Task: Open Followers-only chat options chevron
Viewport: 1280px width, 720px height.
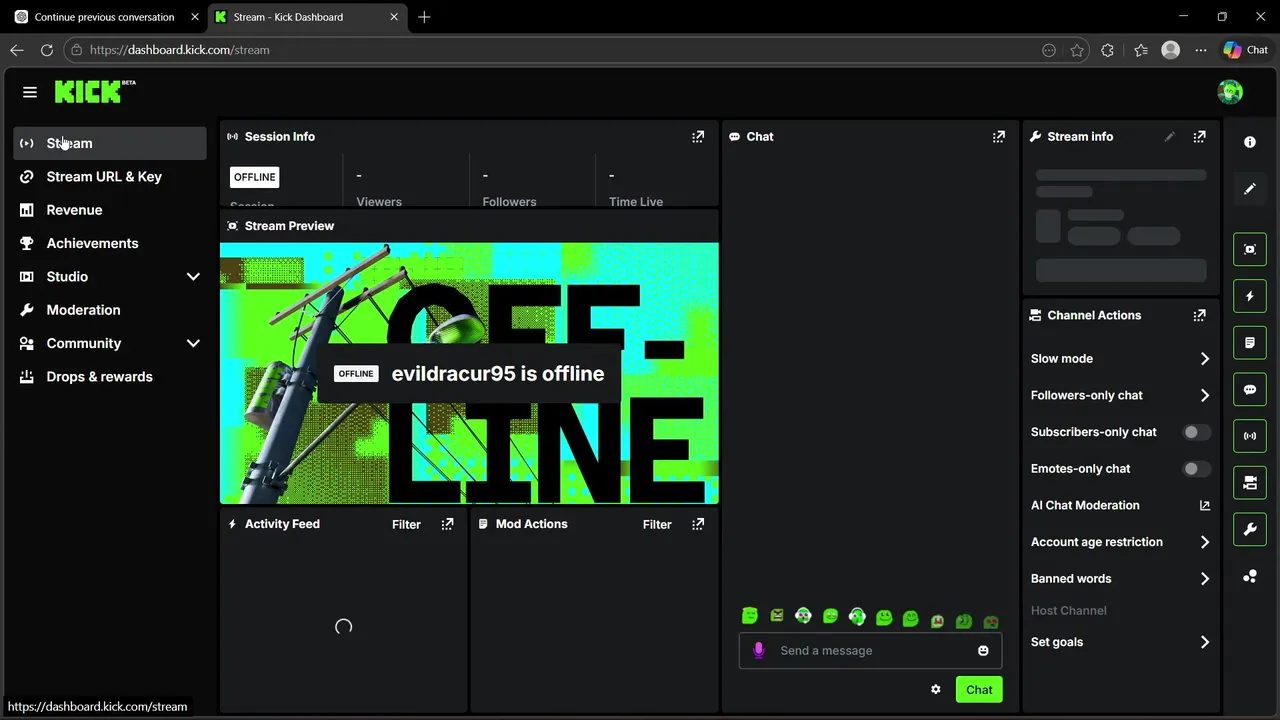Action: 1205,396
